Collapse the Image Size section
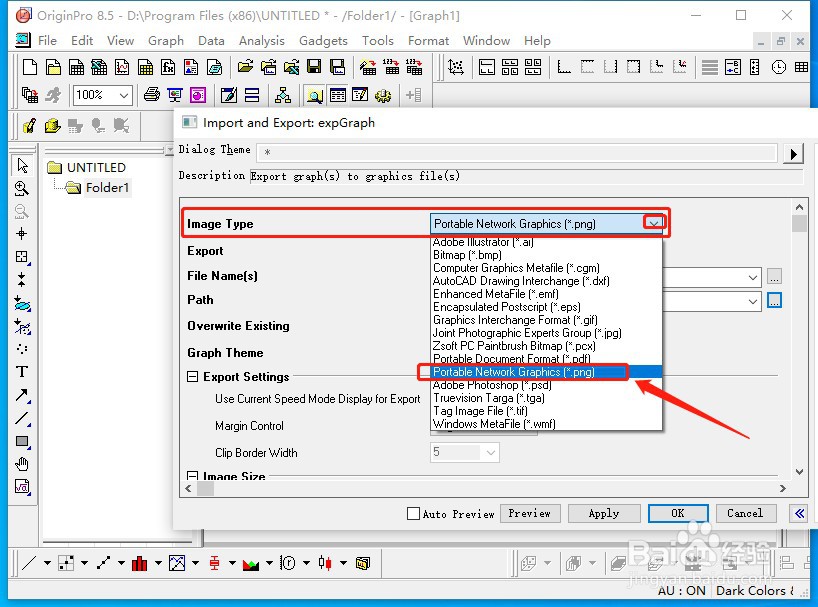This screenshot has width=818, height=607. [193, 476]
